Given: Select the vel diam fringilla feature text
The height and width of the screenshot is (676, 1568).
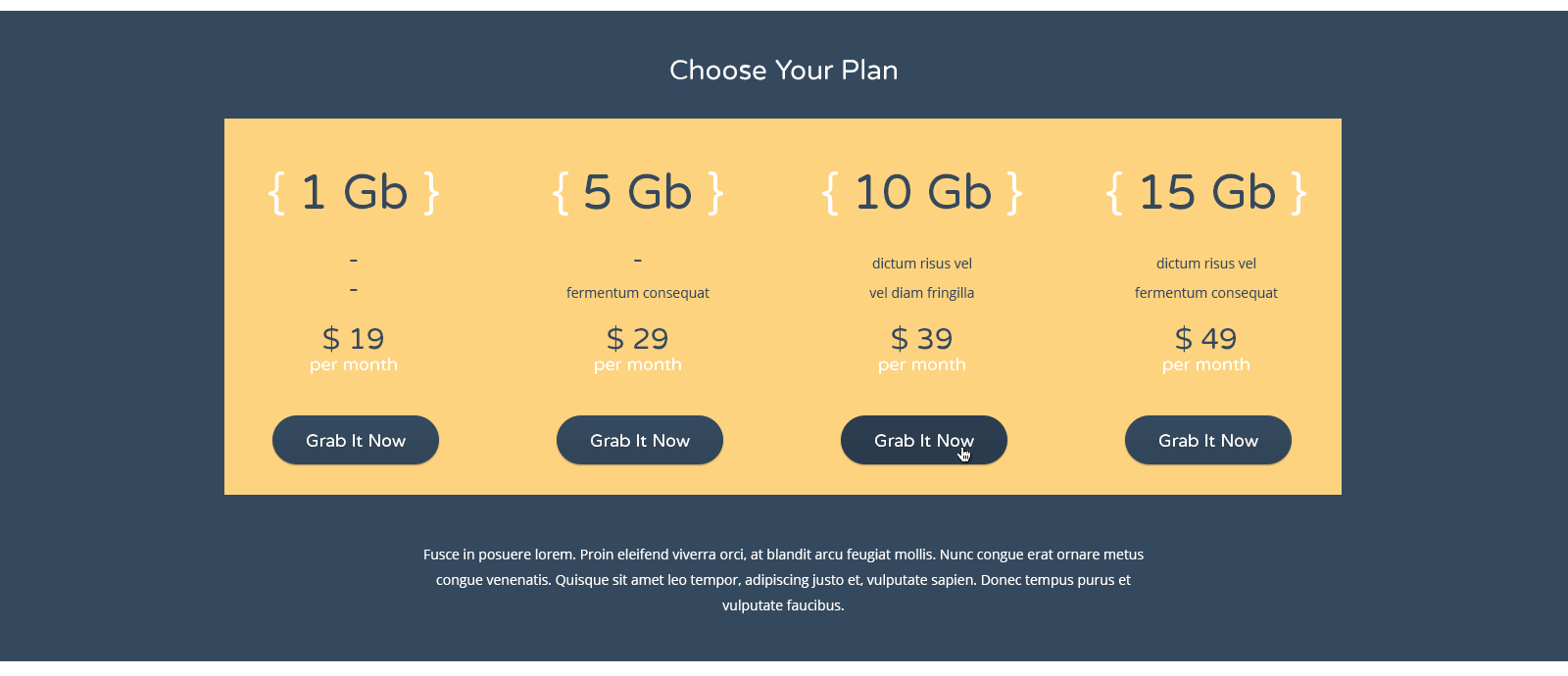Looking at the screenshot, I should coord(922,293).
